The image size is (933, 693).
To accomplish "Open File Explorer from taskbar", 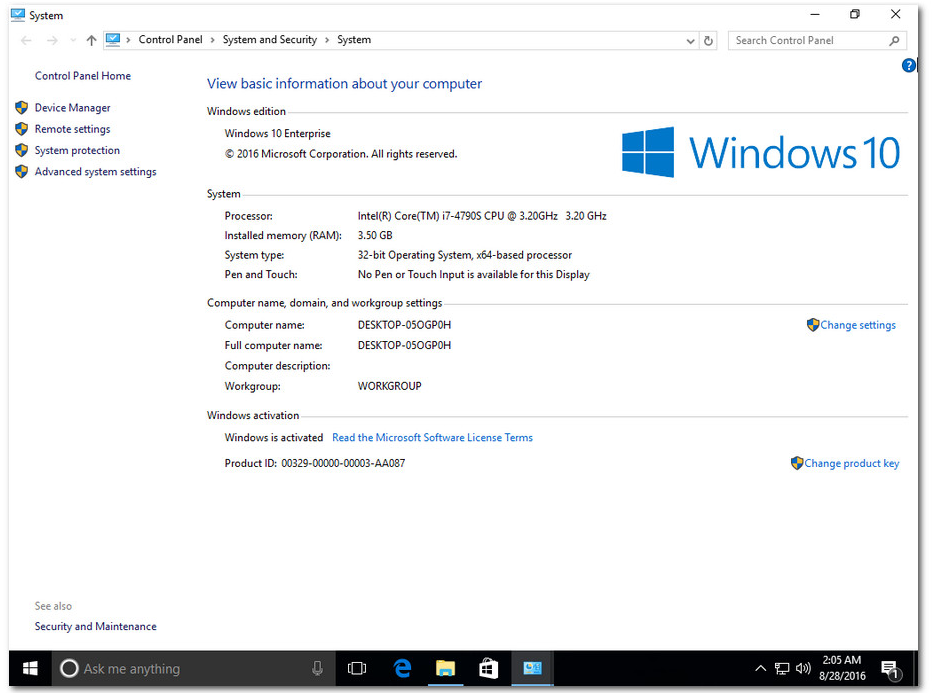I will (445, 668).
